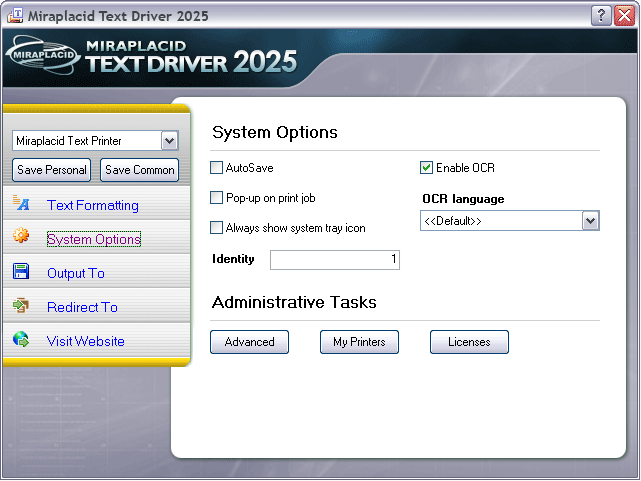Click the <<Default>> OCR language field
This screenshot has width=641, height=481.
pos(510,221)
